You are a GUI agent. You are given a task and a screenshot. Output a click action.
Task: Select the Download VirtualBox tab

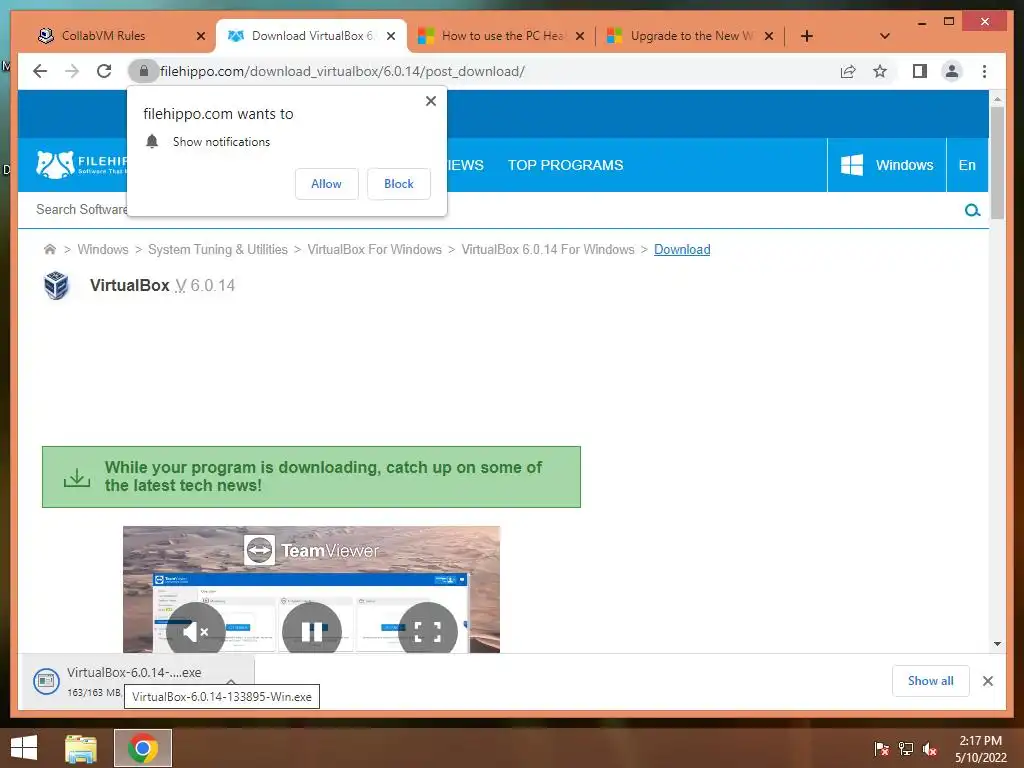pyautogui.click(x=312, y=36)
